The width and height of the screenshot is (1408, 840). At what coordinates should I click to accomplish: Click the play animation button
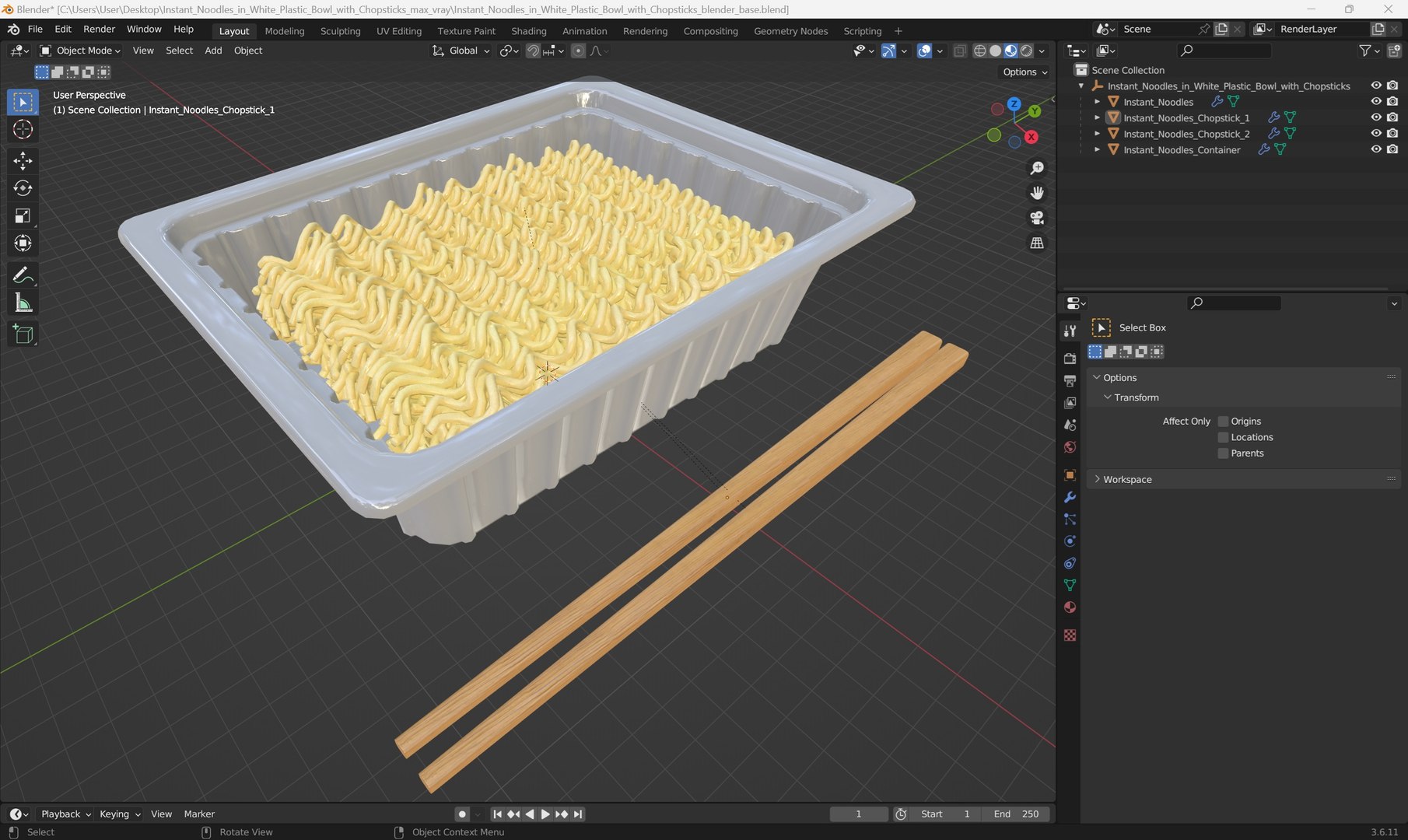point(545,814)
